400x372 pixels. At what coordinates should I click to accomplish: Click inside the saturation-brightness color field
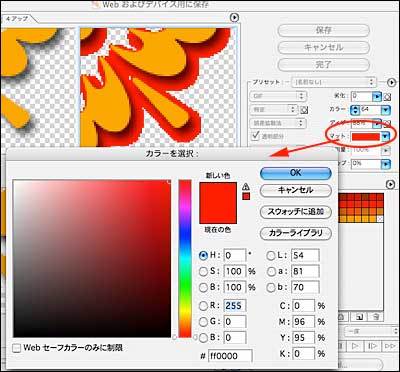pos(92,259)
